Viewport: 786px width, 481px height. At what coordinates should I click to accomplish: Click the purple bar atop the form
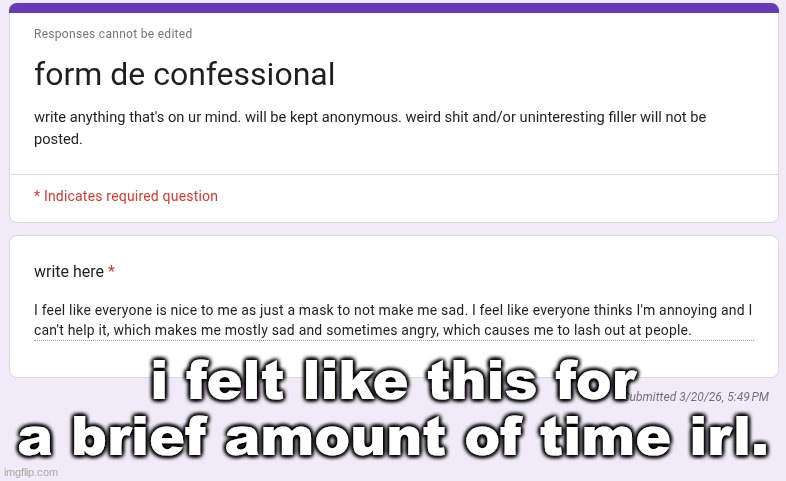tap(393, 8)
